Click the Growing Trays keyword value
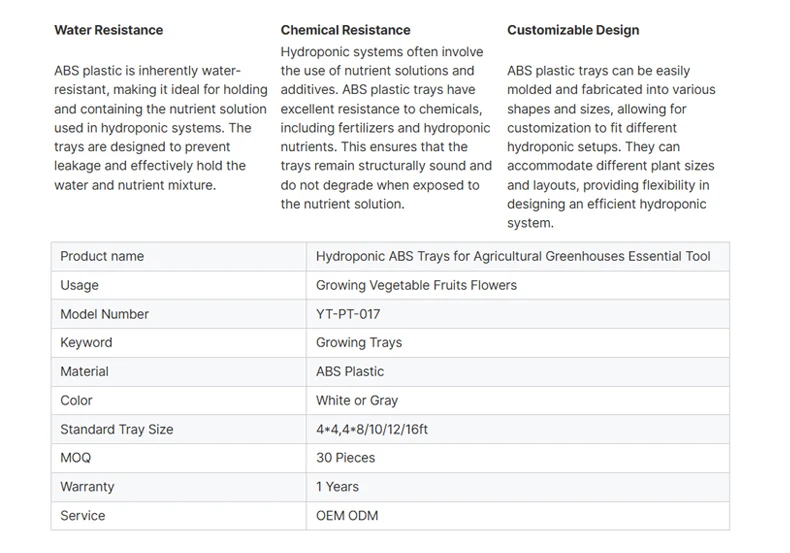 click(359, 342)
